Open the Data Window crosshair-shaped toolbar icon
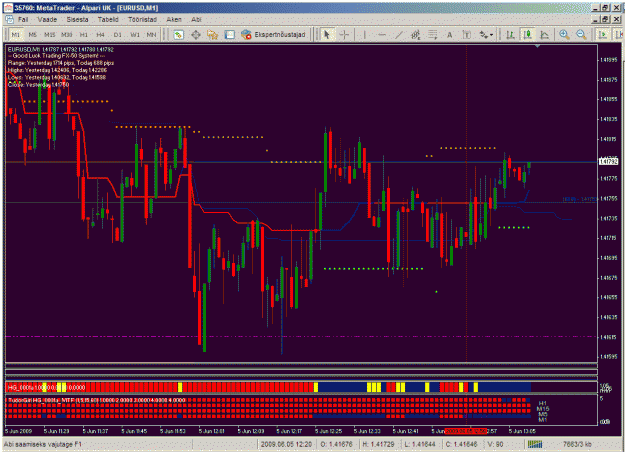 [x=196, y=35]
